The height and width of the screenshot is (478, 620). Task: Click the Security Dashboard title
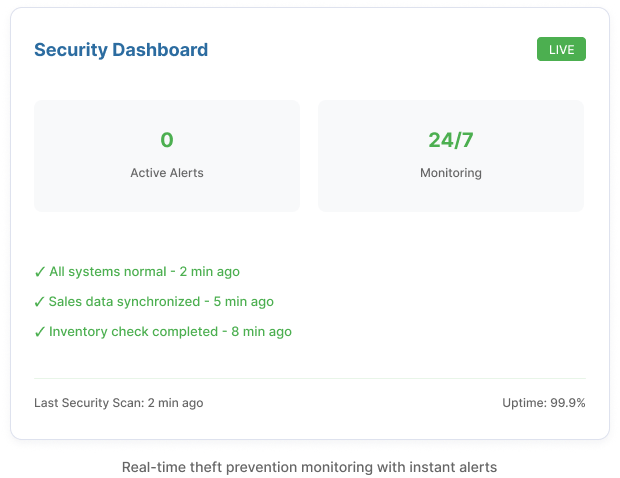pos(121,50)
